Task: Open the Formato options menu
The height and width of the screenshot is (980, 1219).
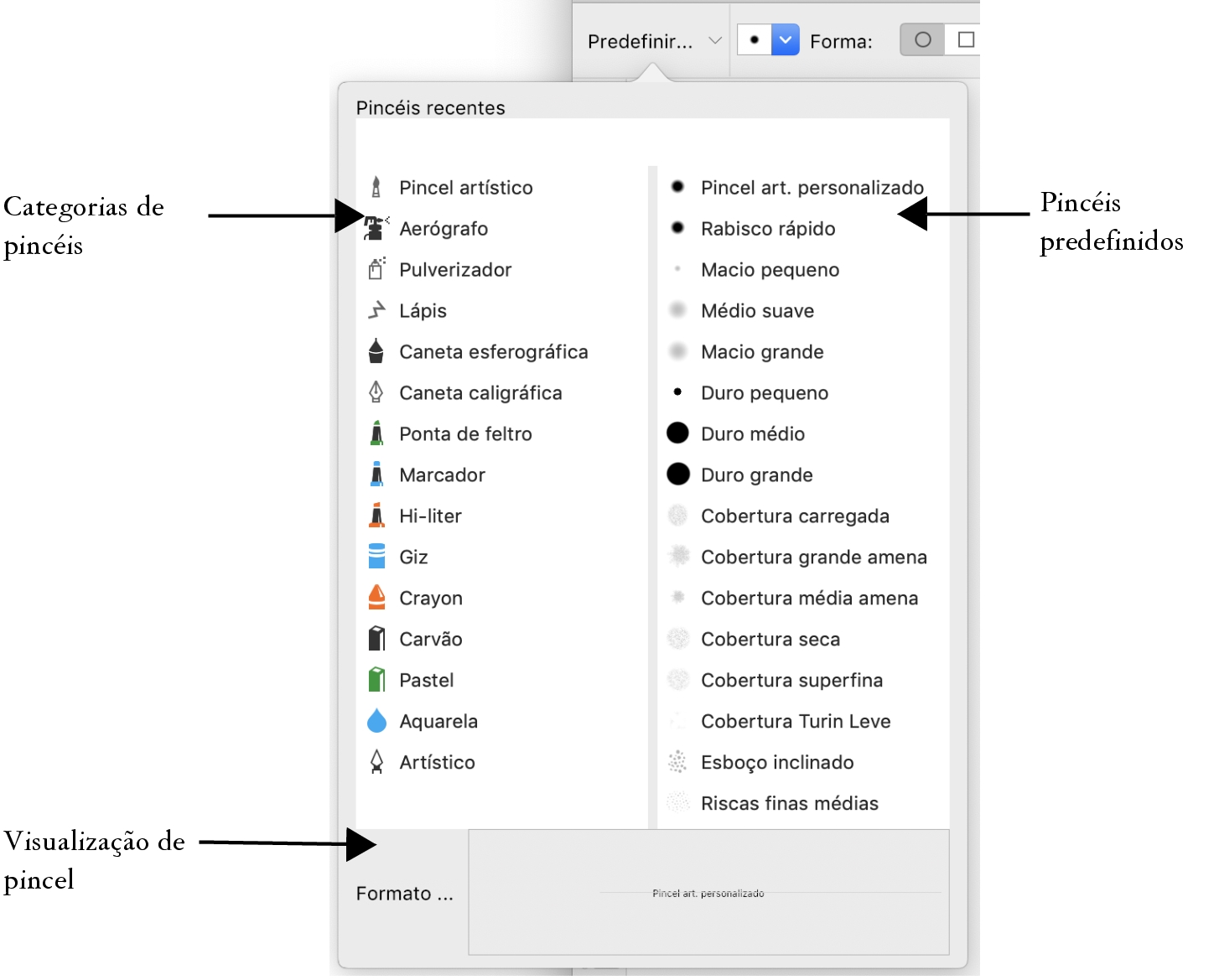Action: coord(404,894)
